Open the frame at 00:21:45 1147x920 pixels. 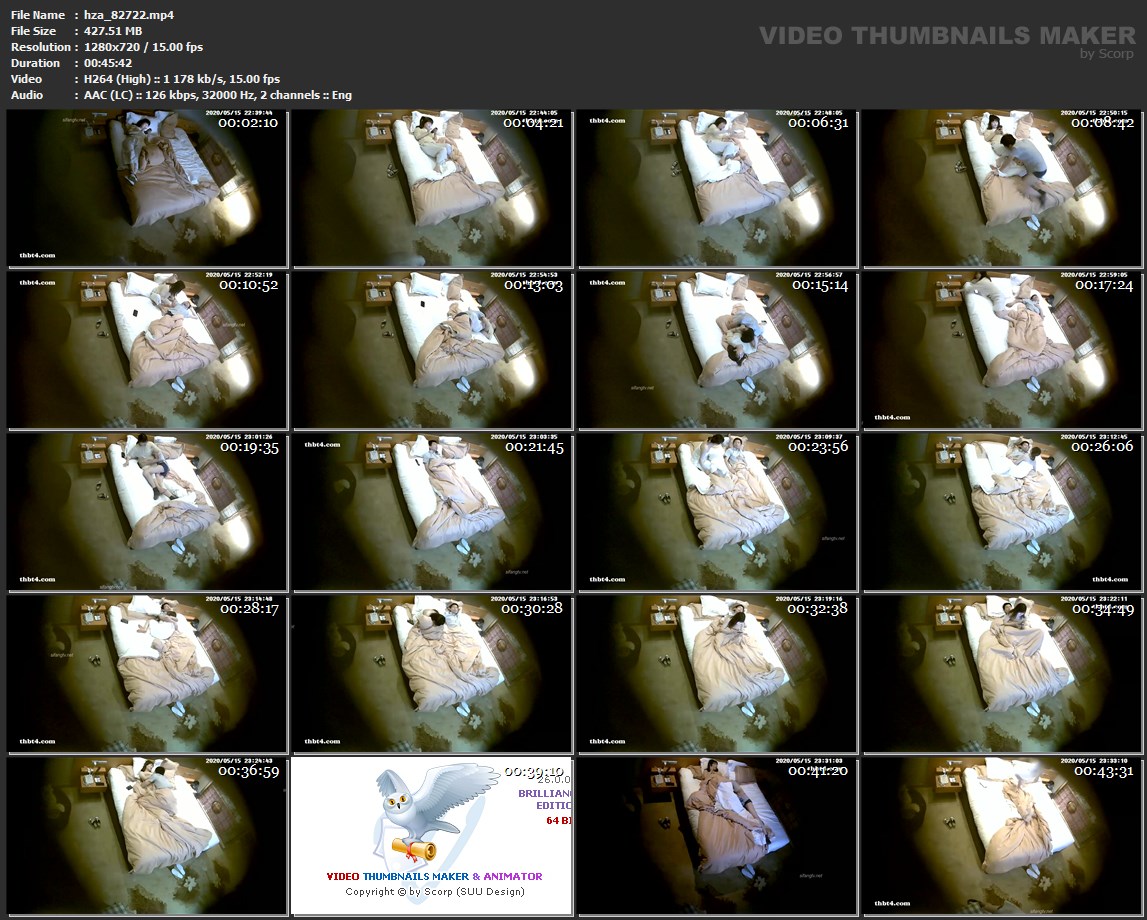pyautogui.click(x=432, y=512)
